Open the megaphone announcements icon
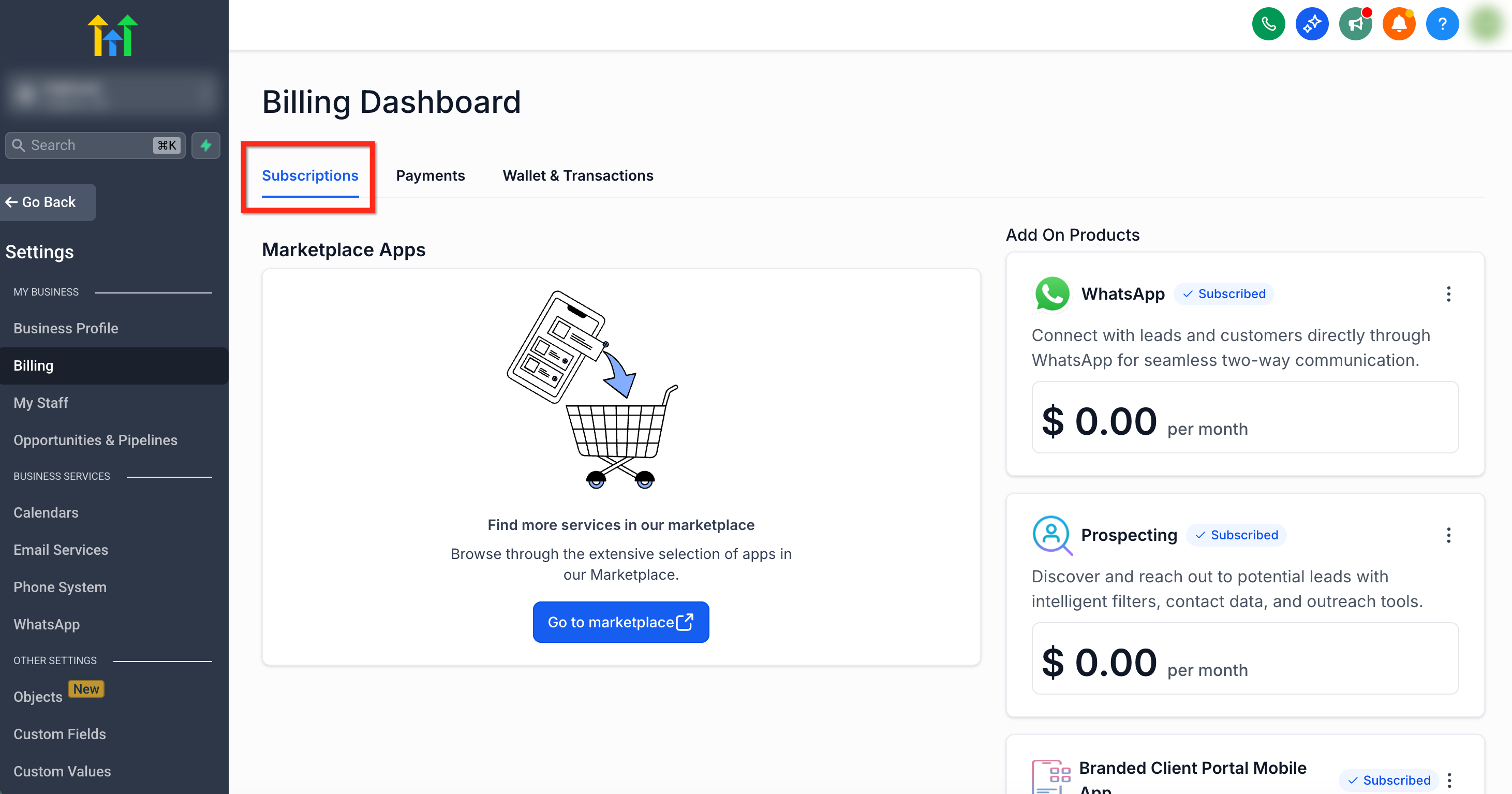 1355,24
